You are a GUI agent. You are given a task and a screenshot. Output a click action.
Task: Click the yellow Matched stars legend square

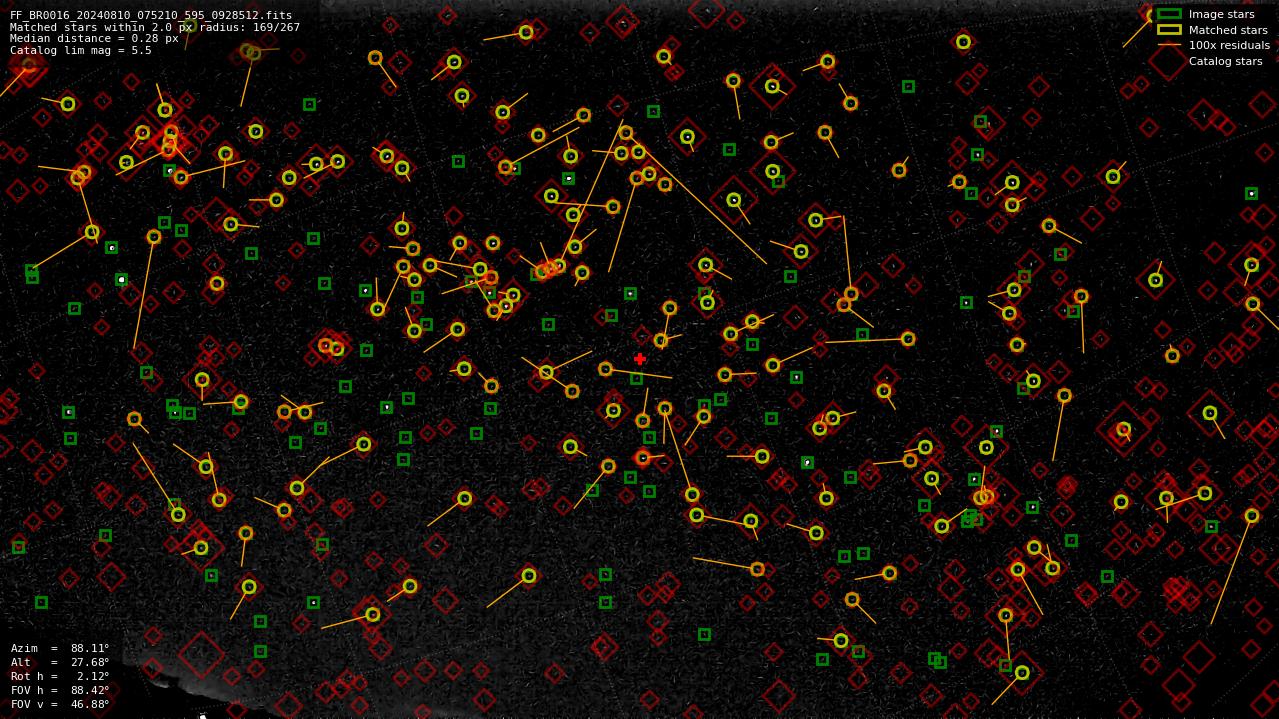(1169, 30)
